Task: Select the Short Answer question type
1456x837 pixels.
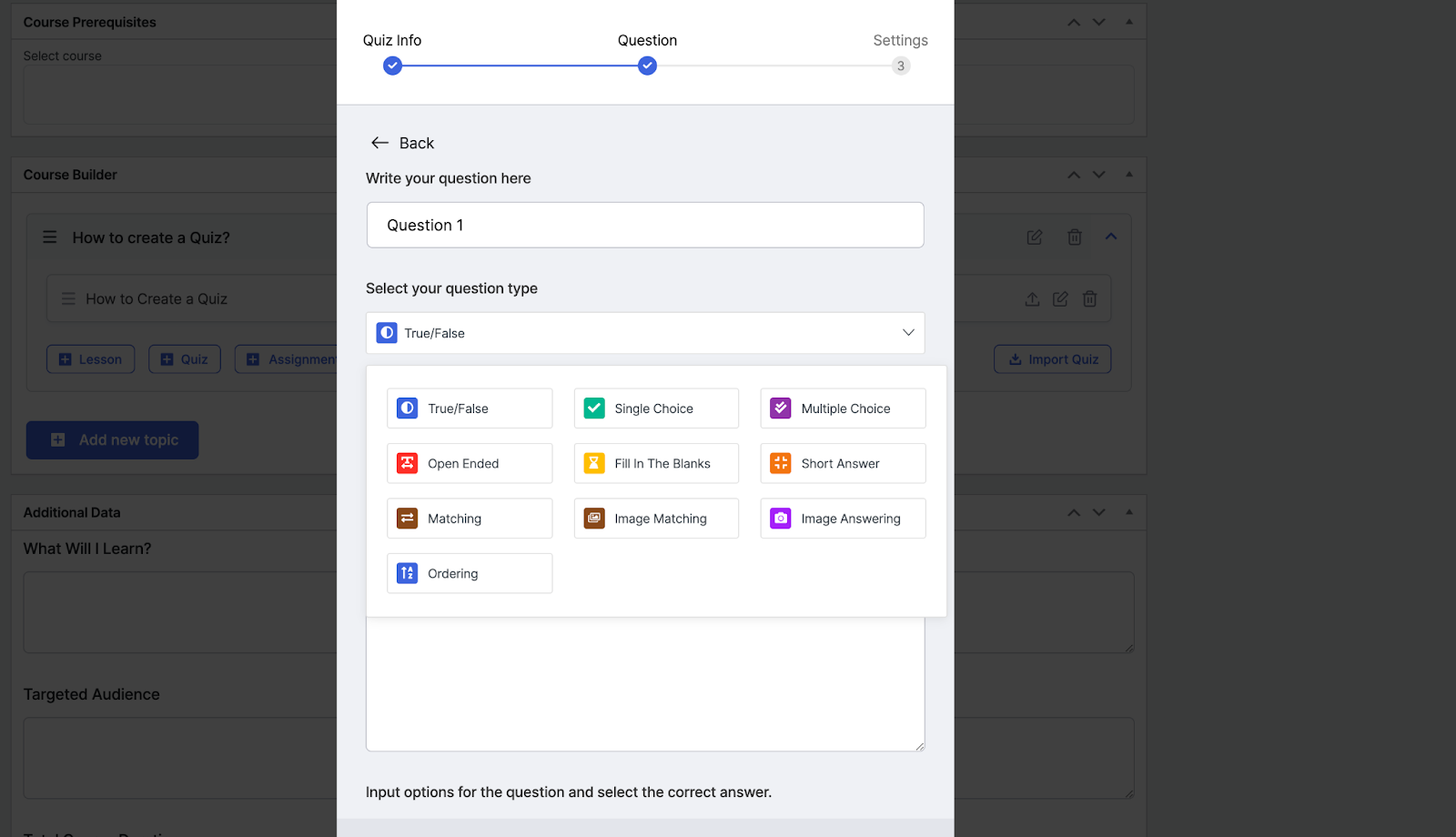Action: click(843, 463)
